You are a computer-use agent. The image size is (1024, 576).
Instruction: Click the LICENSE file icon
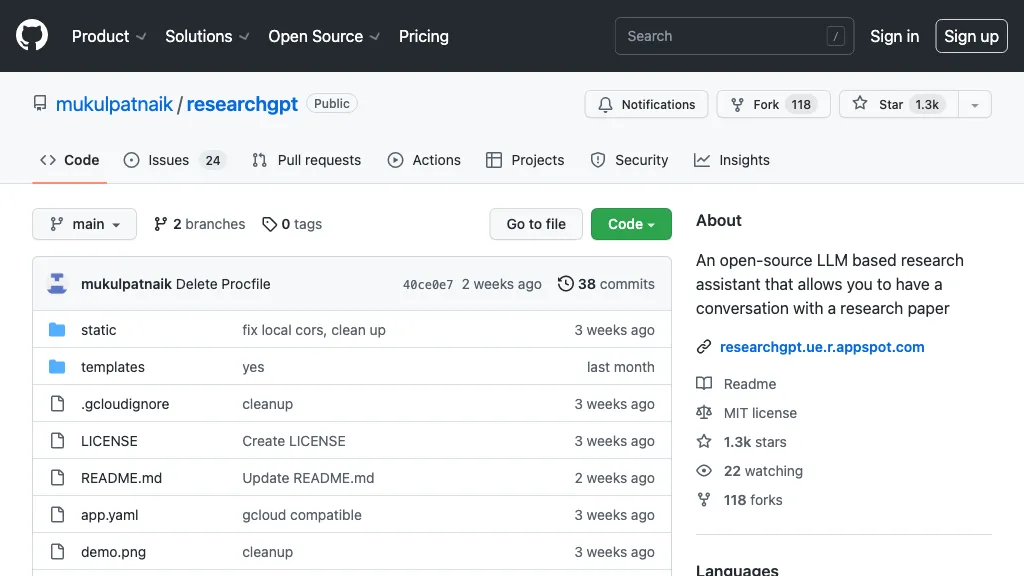(x=57, y=441)
